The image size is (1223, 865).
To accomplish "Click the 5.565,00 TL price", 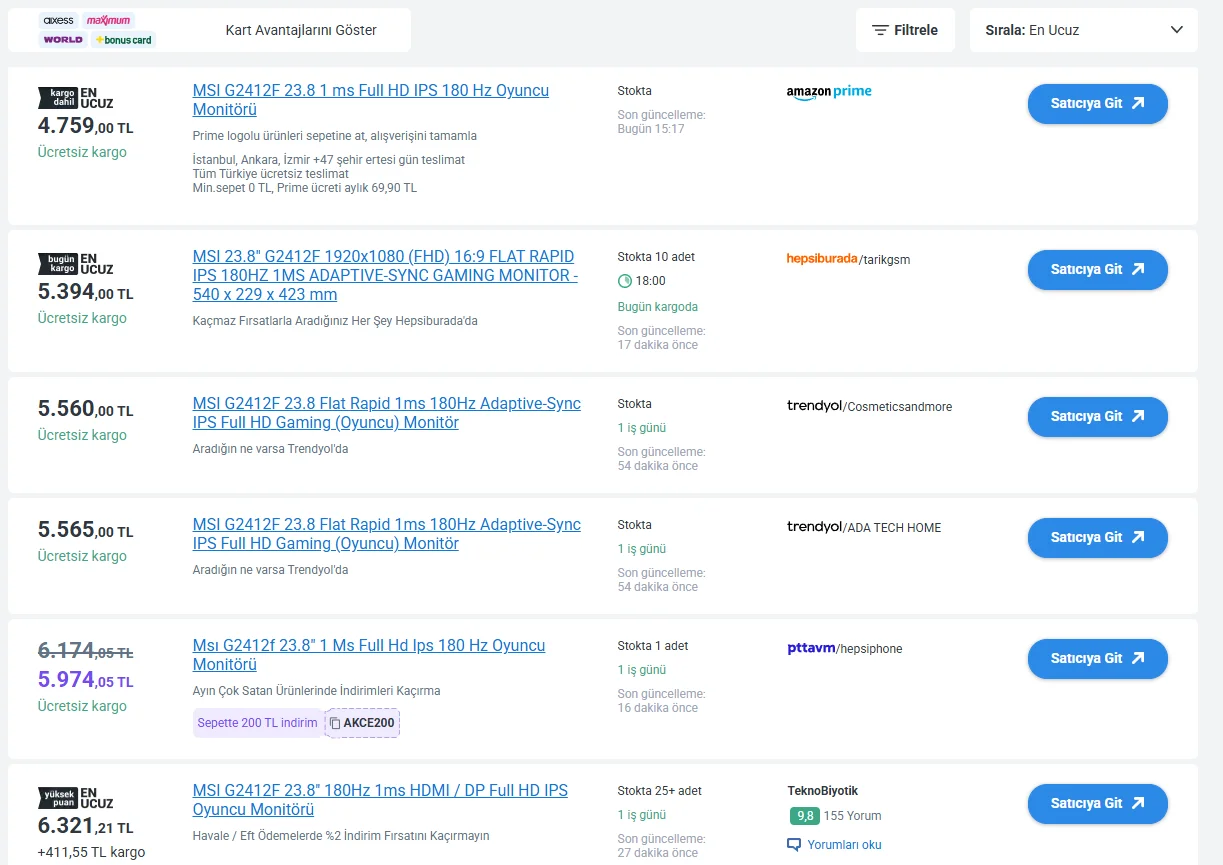I will (x=85, y=530).
